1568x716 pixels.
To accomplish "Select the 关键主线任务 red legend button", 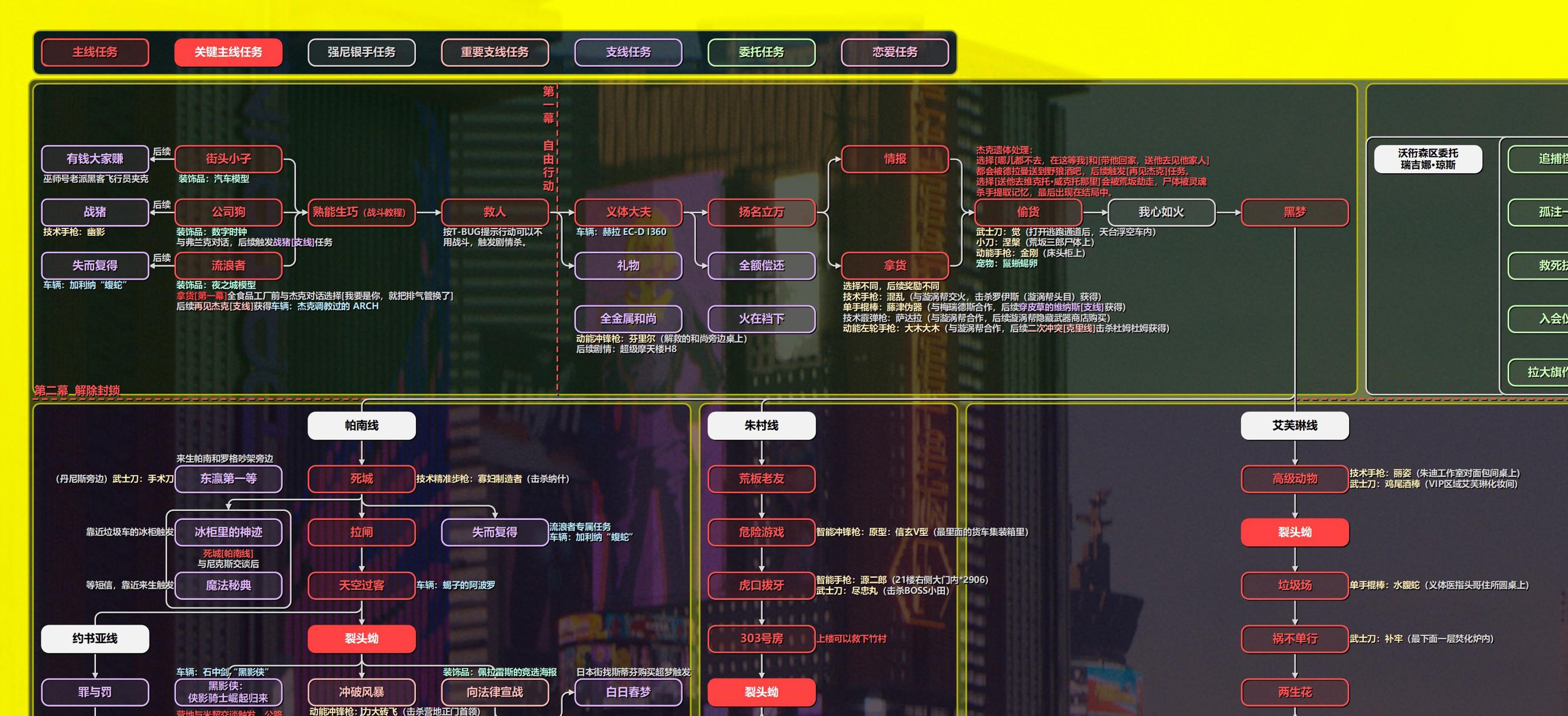I will tap(228, 52).
